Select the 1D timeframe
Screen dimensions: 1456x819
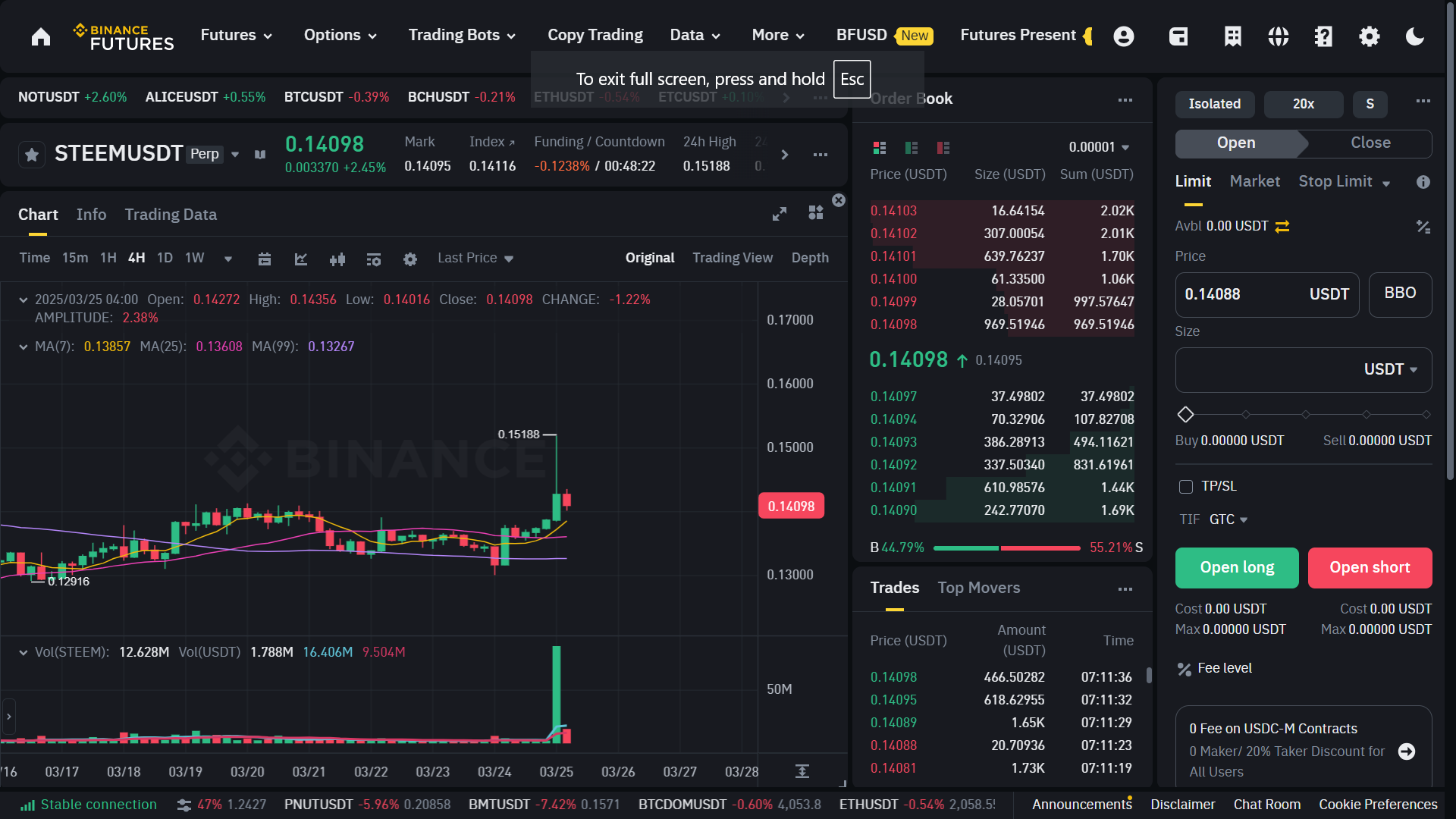click(165, 258)
